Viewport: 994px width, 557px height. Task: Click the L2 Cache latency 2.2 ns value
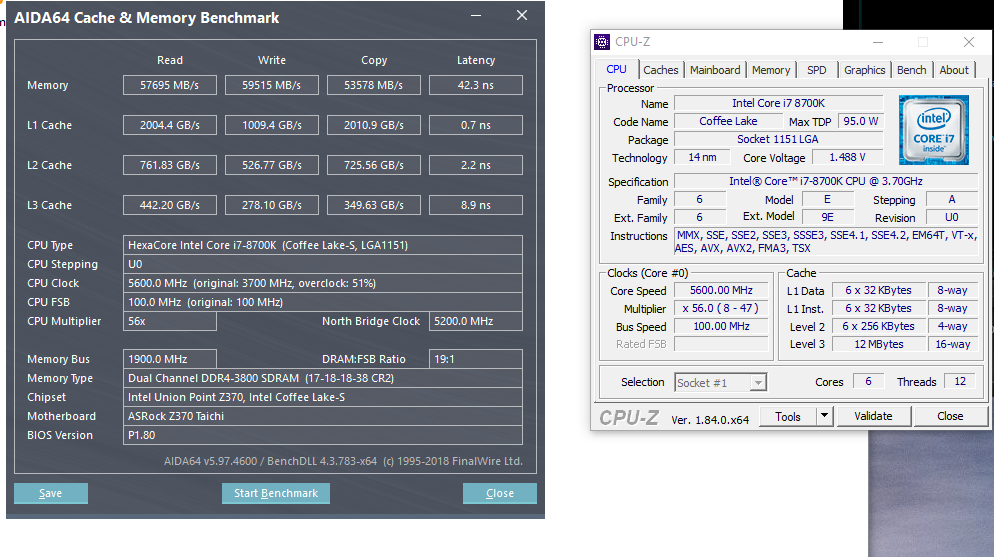[476, 165]
